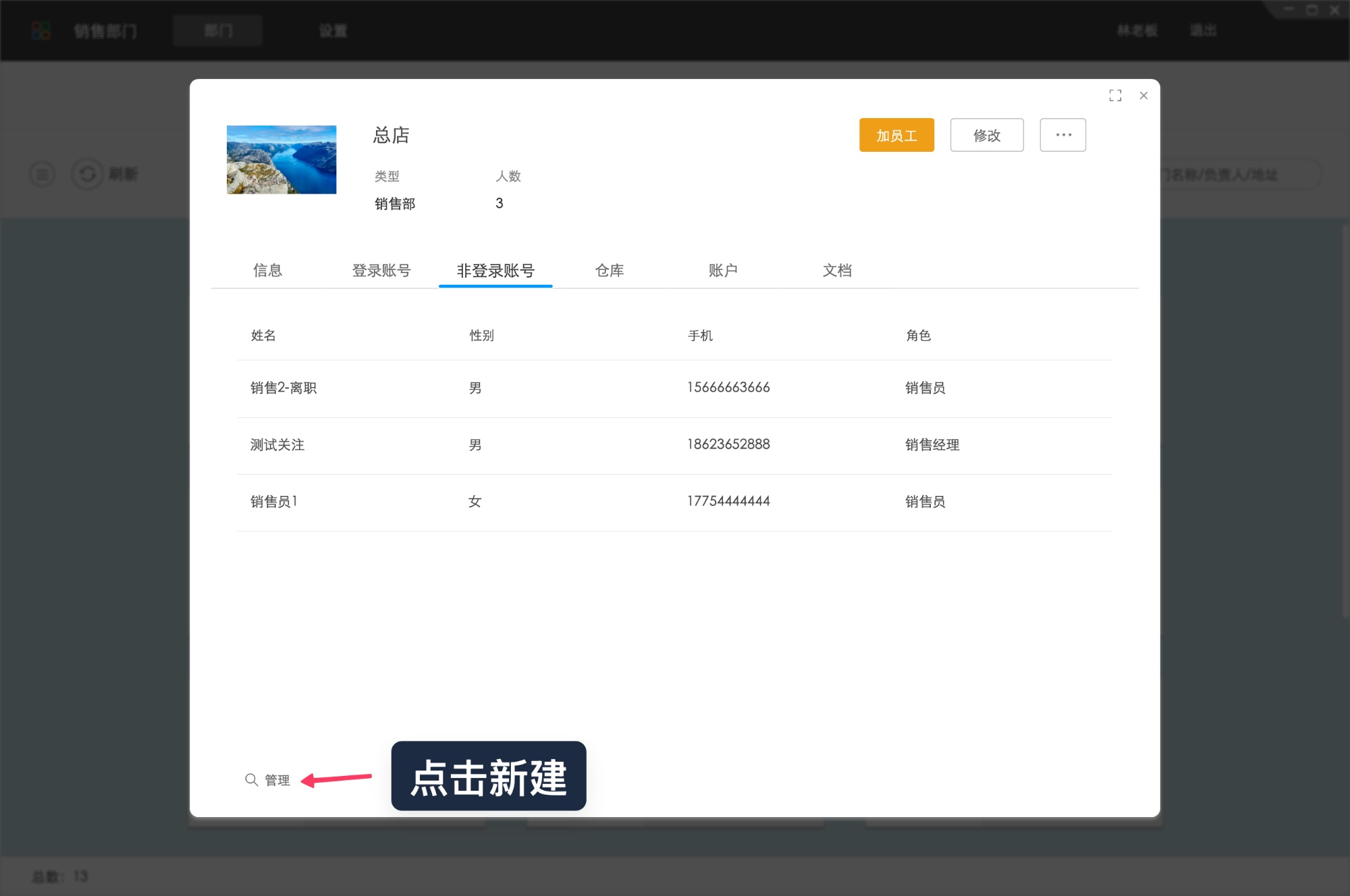Open the 登录账号 tab

[x=382, y=270]
